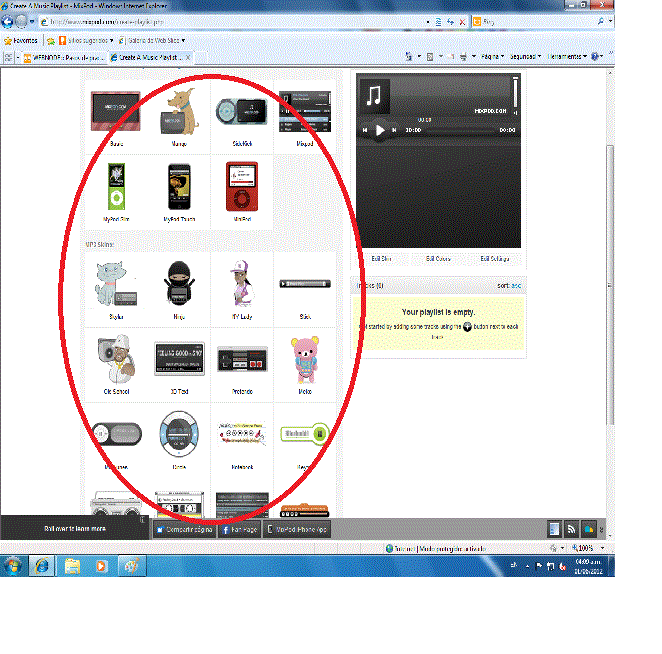Open the Edit Settings link
The image size is (662, 654).
(495, 258)
